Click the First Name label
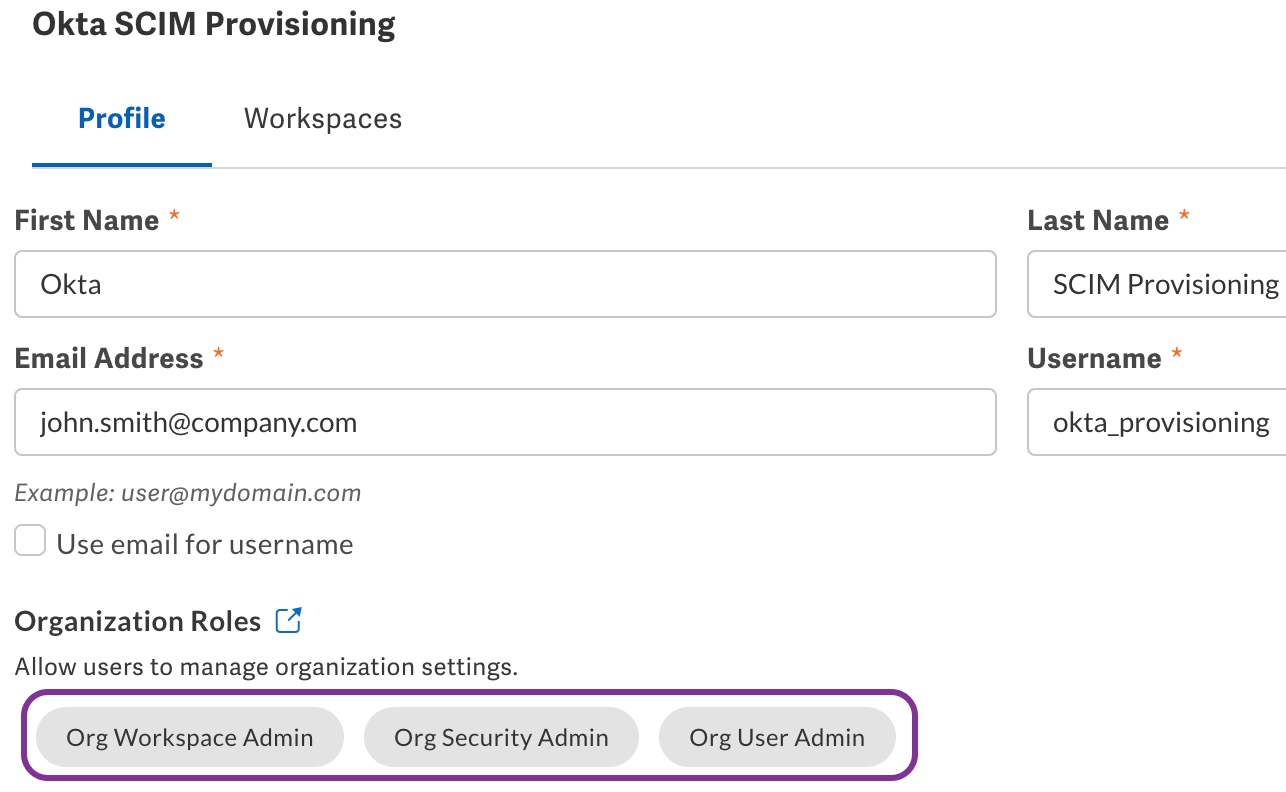Screen dimensions: 1286x792 [87, 220]
